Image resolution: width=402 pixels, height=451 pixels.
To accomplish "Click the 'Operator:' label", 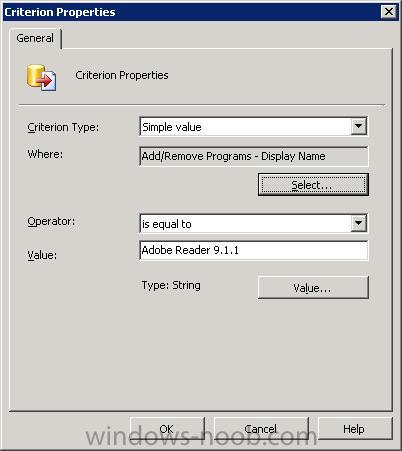I will click(x=51, y=221).
